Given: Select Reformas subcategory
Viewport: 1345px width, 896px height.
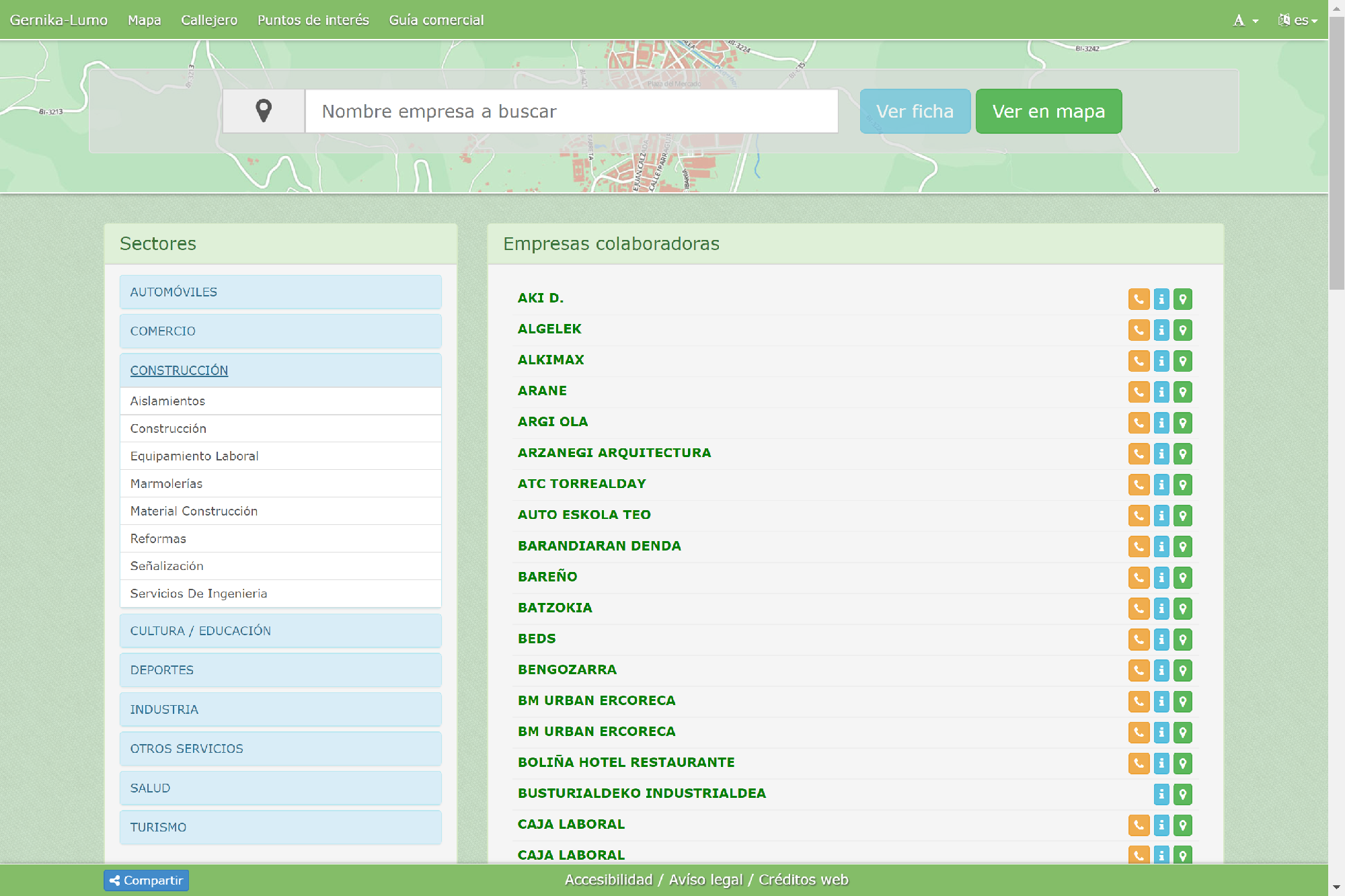Looking at the screenshot, I should 158,538.
